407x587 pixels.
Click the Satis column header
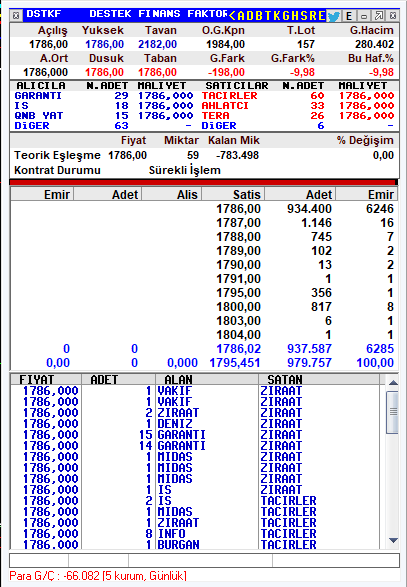pyautogui.click(x=234, y=194)
